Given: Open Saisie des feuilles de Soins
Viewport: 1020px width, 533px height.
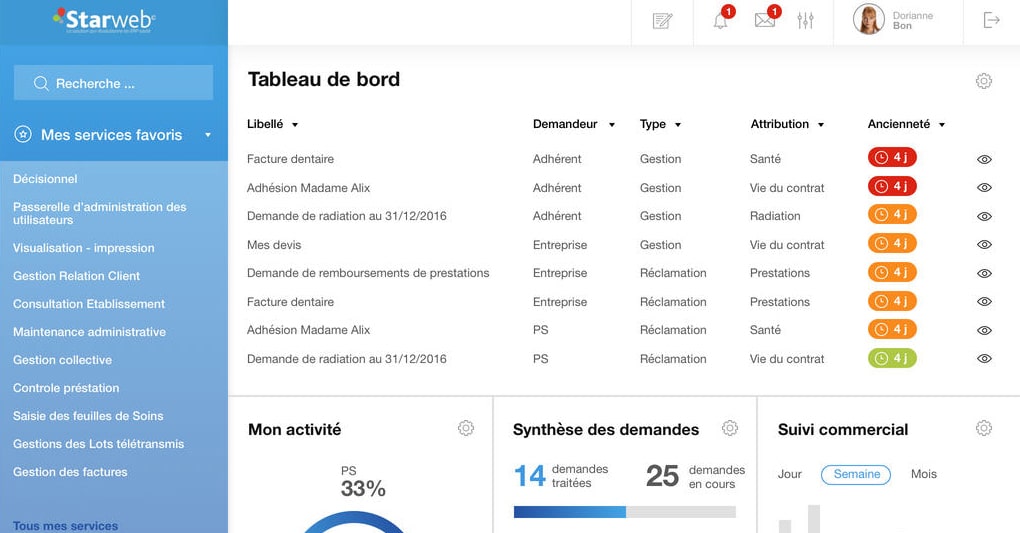Looking at the screenshot, I should (88, 416).
